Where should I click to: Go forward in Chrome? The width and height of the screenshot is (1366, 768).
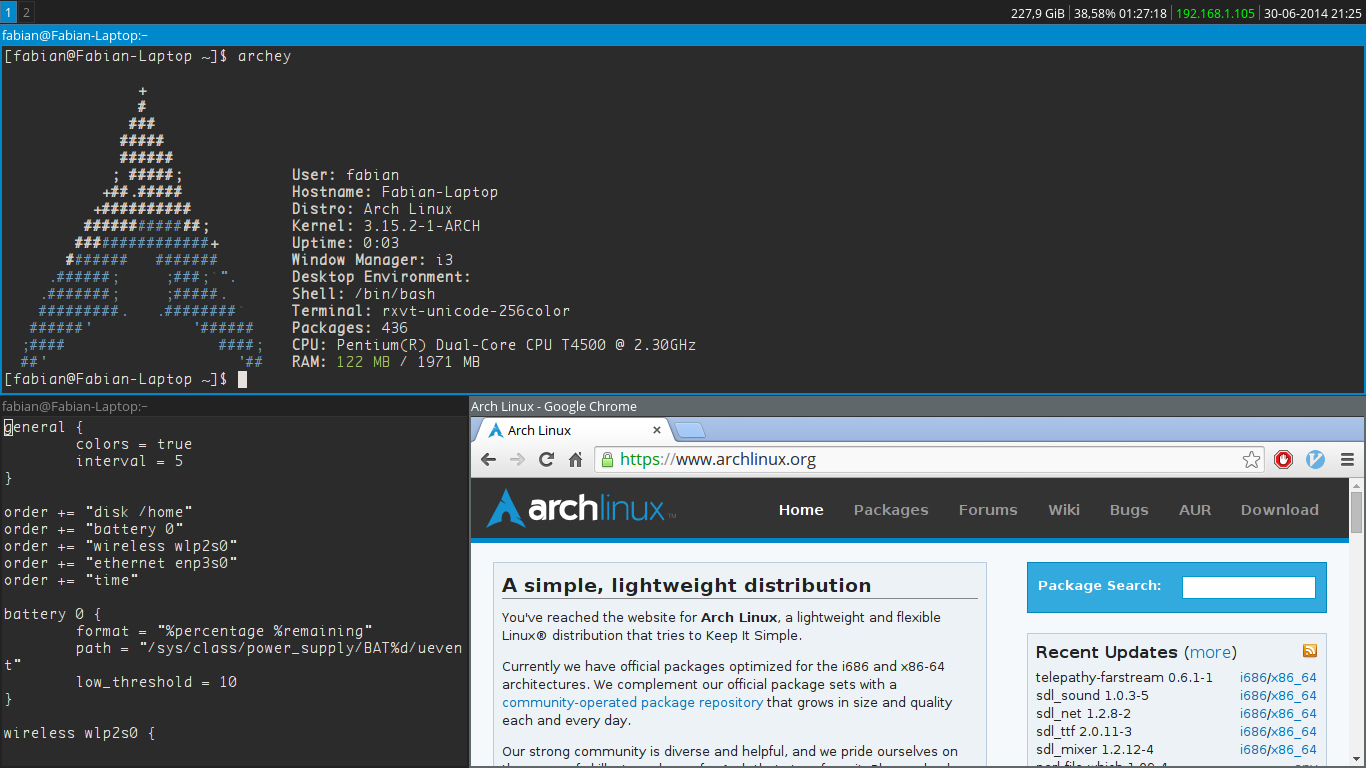click(517, 460)
